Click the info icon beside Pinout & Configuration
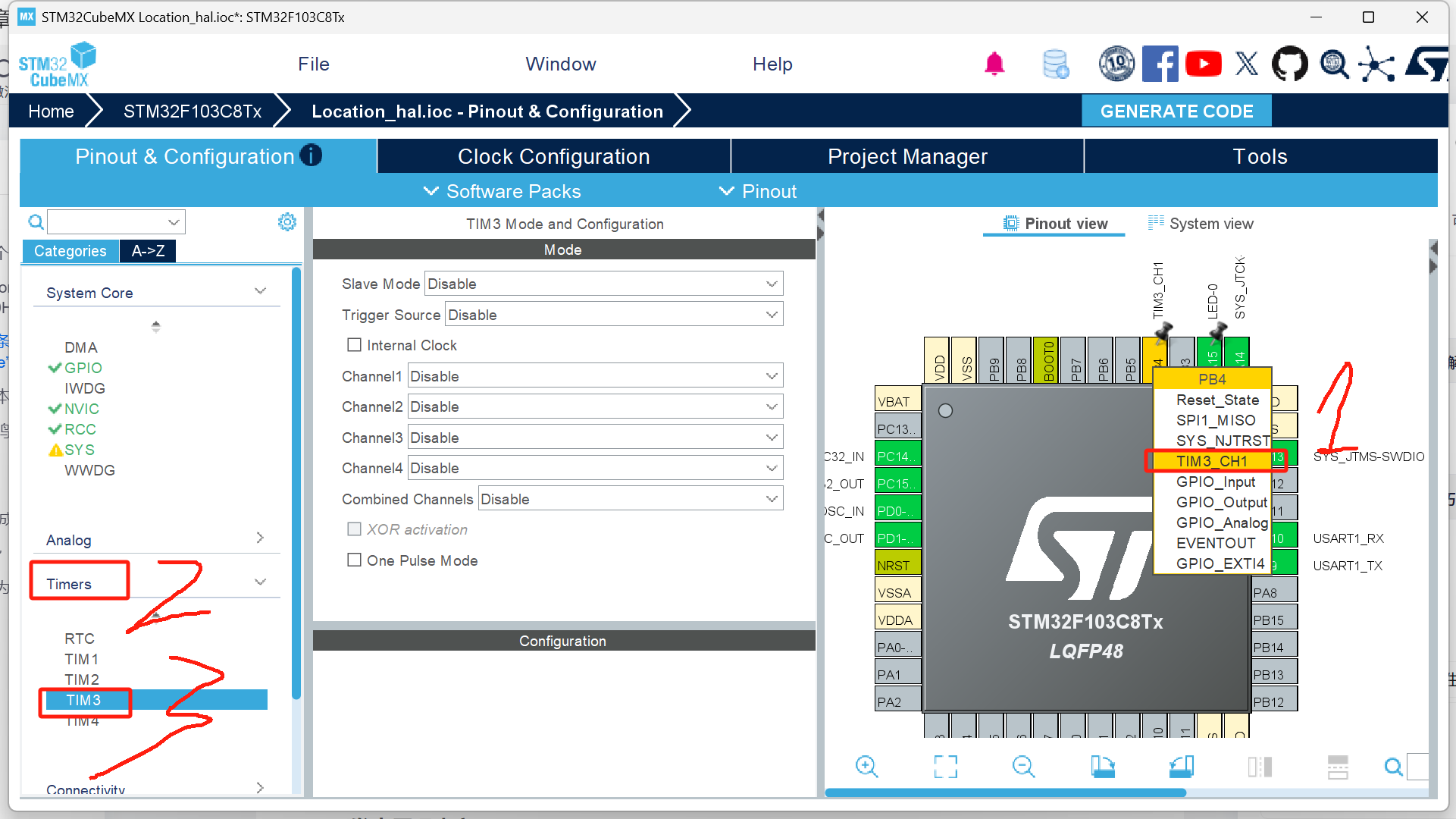This screenshot has width=1456, height=819. [311, 155]
